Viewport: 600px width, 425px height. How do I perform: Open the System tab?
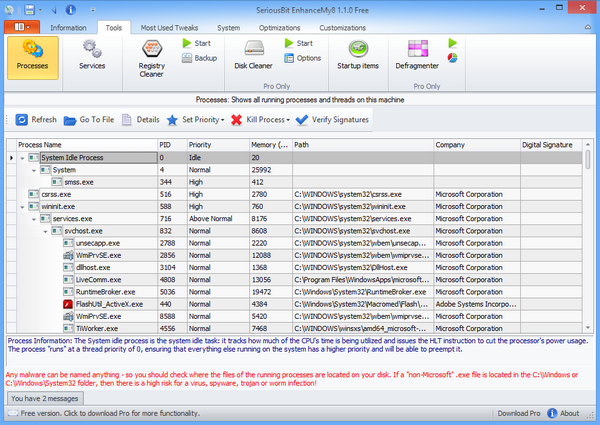click(x=228, y=28)
